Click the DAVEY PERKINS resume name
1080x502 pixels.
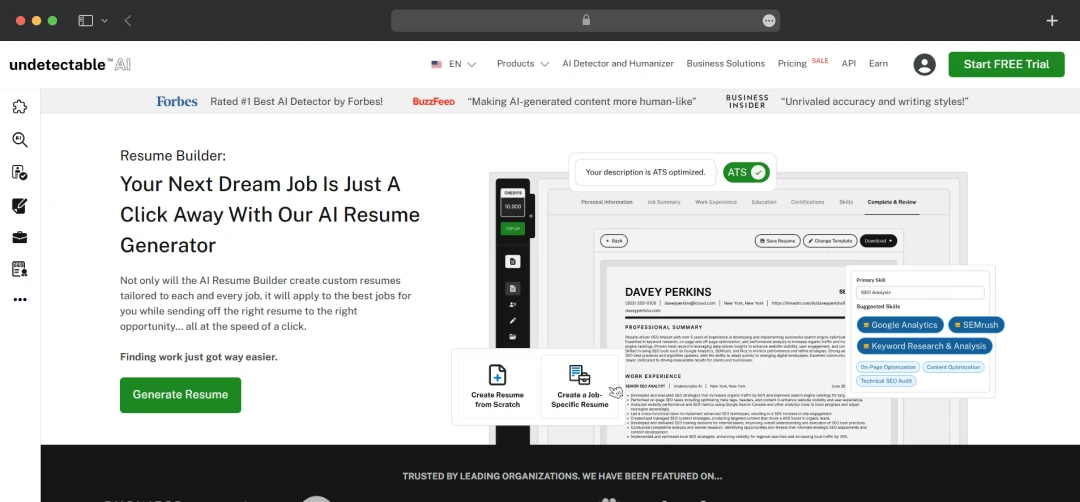668,292
